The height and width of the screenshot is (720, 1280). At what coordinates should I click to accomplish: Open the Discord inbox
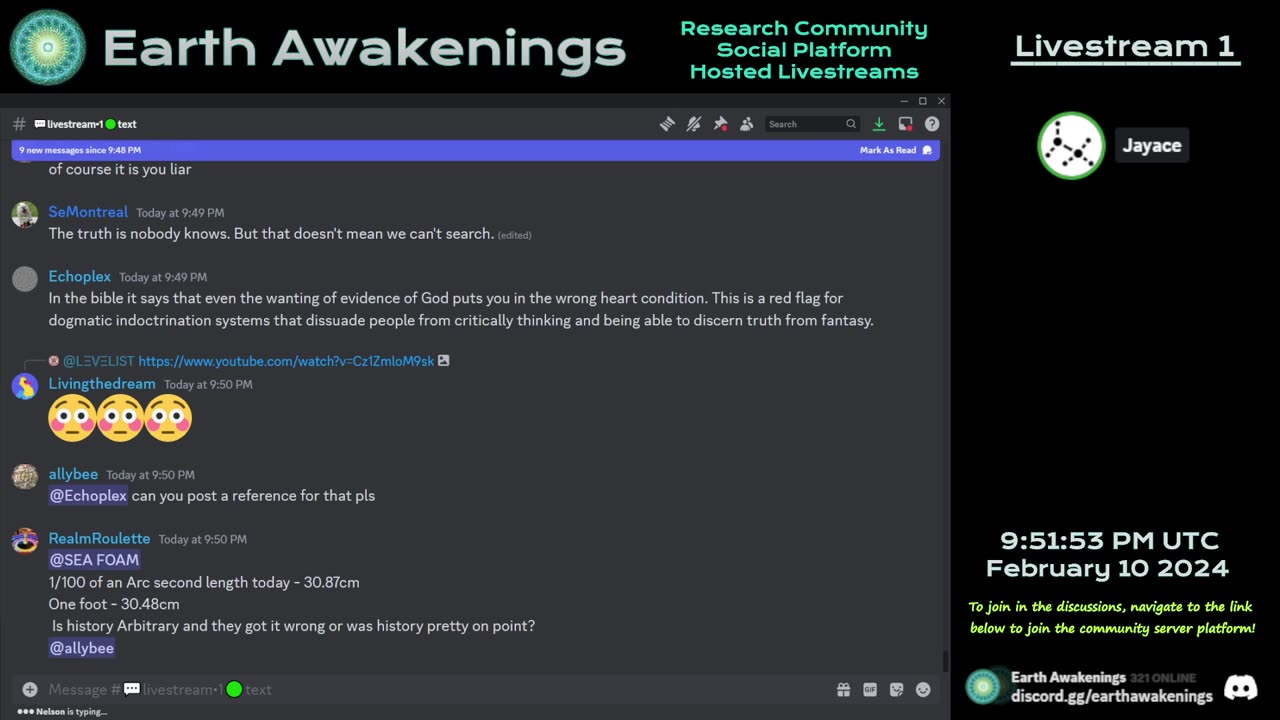pos(905,124)
